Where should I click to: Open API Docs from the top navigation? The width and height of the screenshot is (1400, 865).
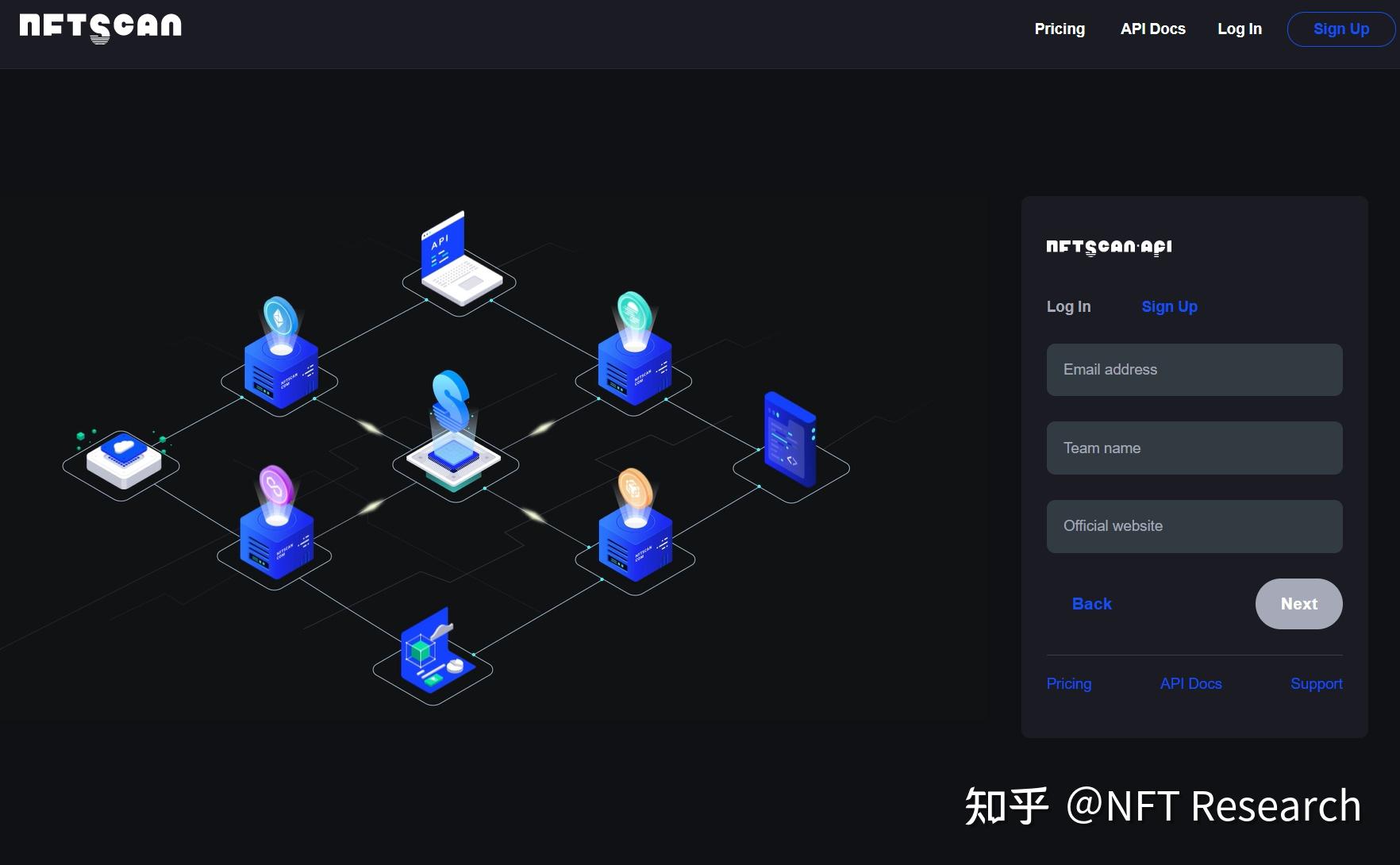pos(1152,29)
